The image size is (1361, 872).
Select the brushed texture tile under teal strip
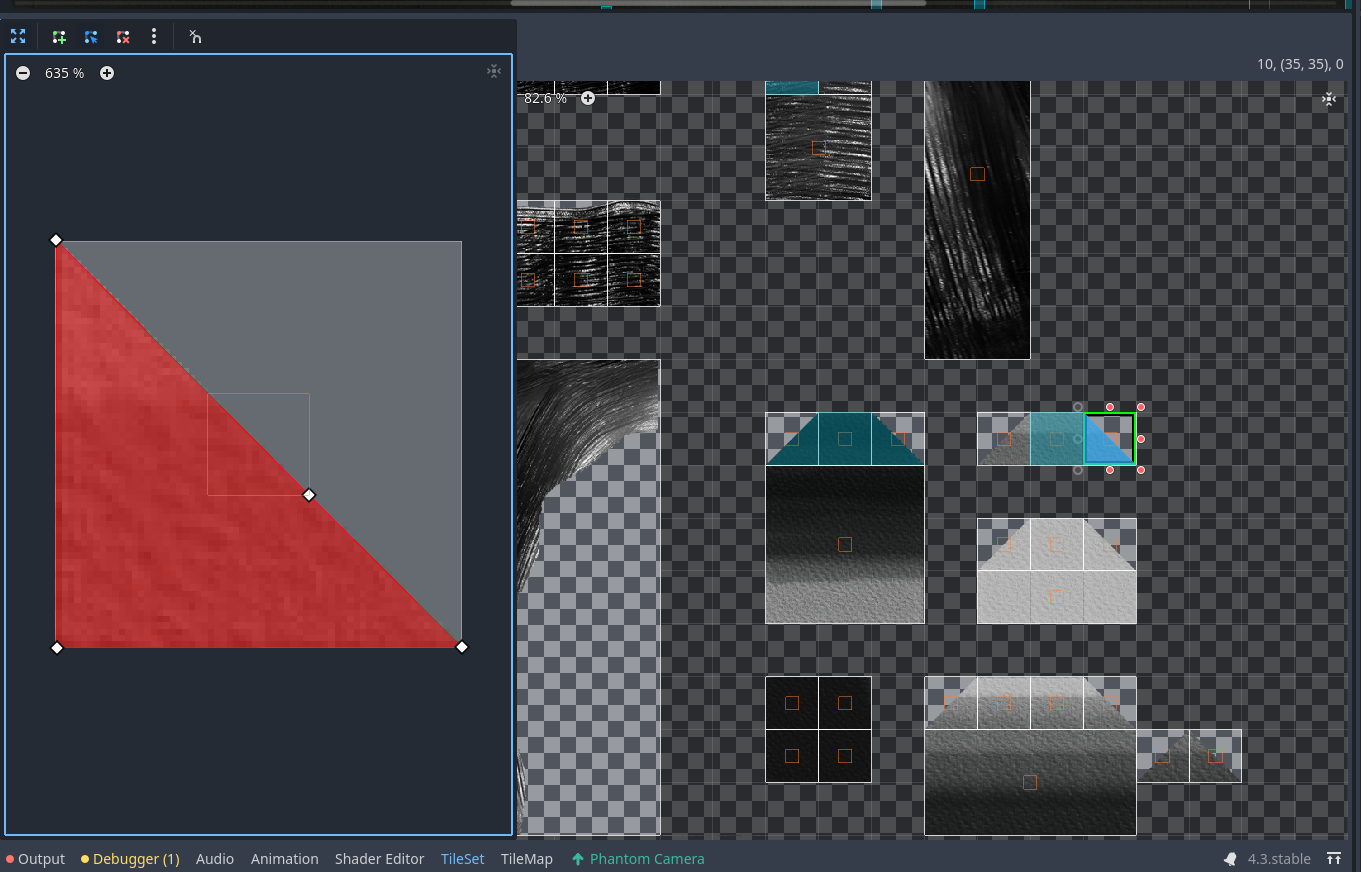(818, 148)
